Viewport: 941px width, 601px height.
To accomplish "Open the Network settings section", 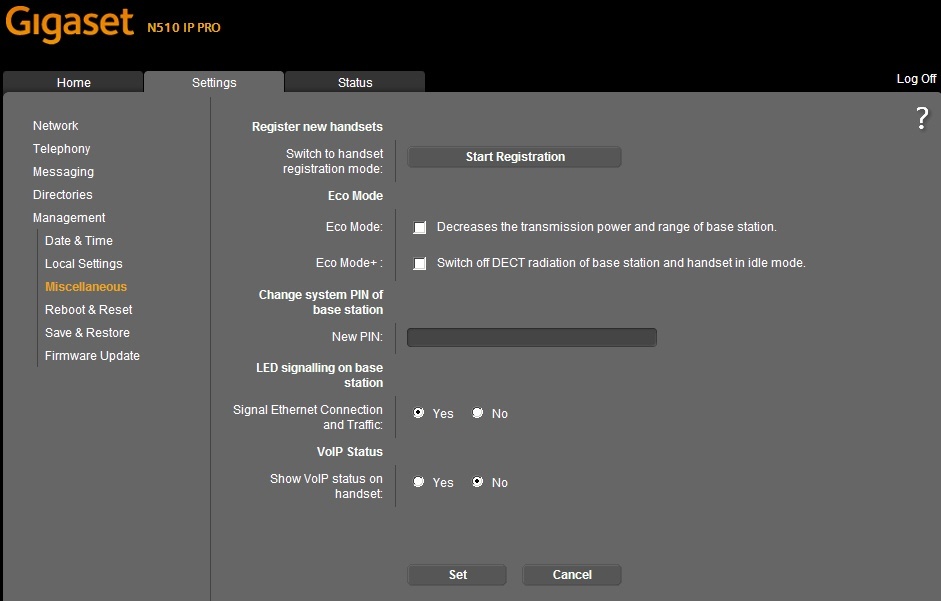I will 55,125.
